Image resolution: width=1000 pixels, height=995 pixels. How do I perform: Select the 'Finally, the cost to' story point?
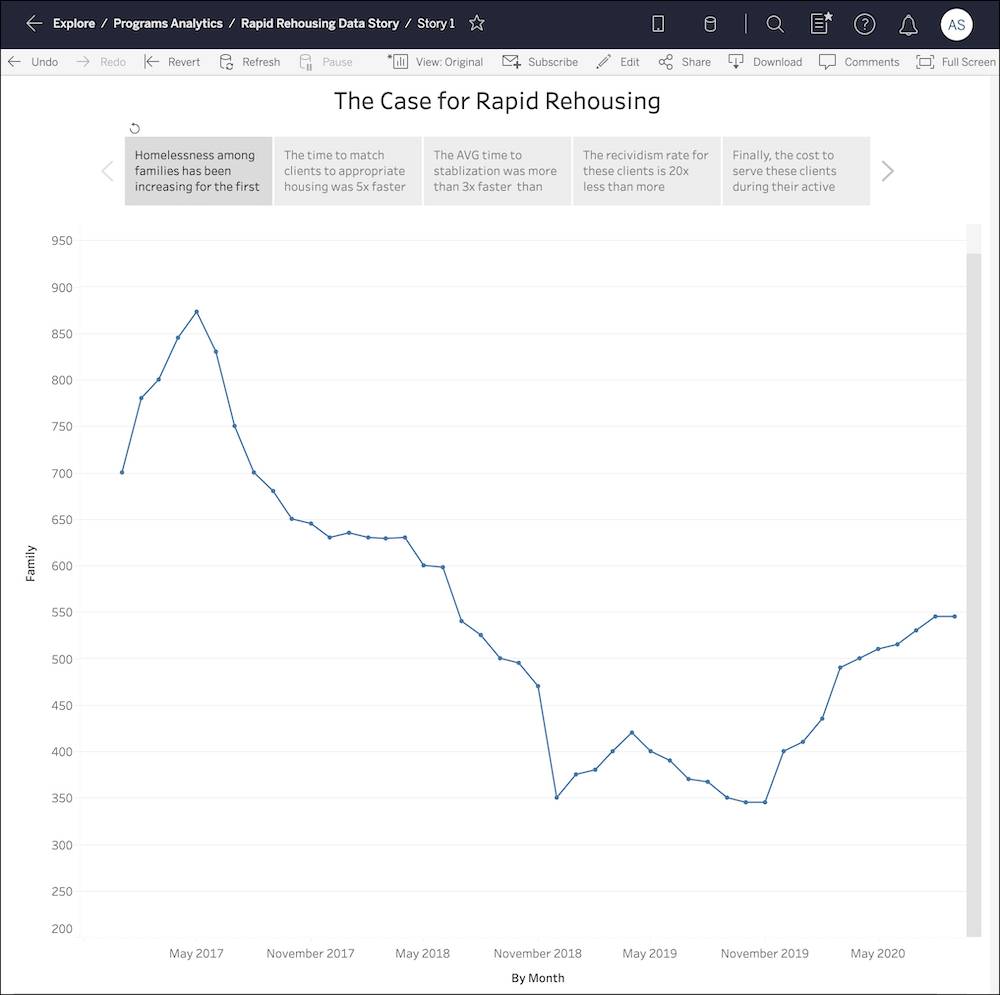(796, 171)
